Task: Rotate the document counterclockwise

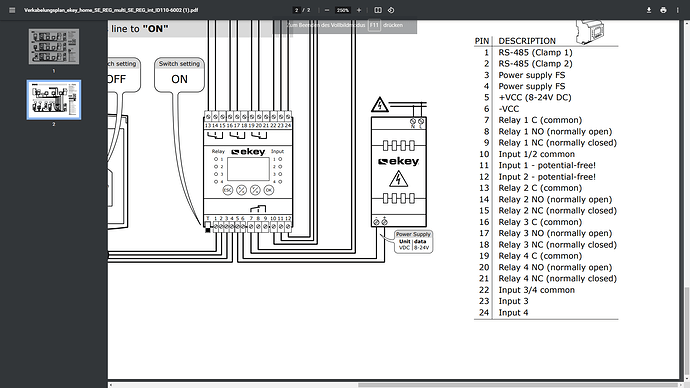Action: tap(391, 10)
